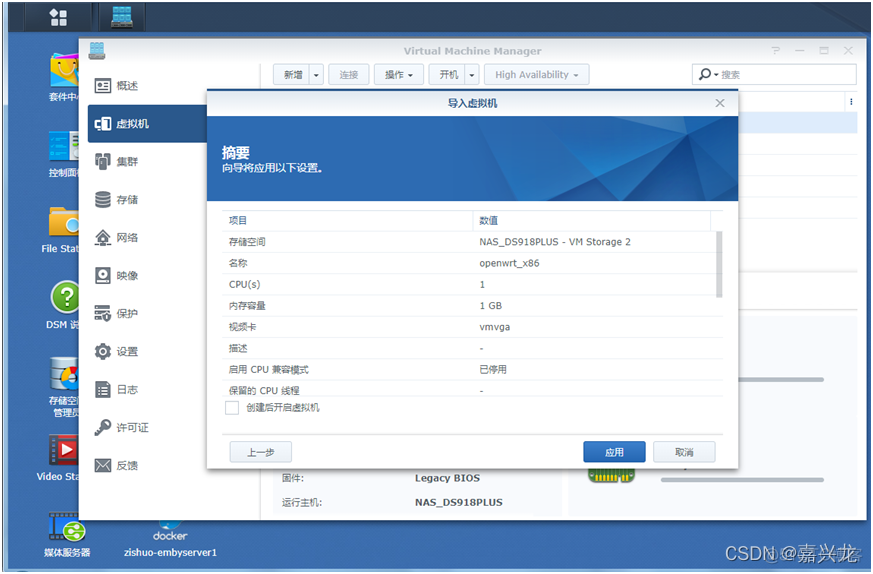
Task: Open File Station desktop icon
Action: (64, 222)
